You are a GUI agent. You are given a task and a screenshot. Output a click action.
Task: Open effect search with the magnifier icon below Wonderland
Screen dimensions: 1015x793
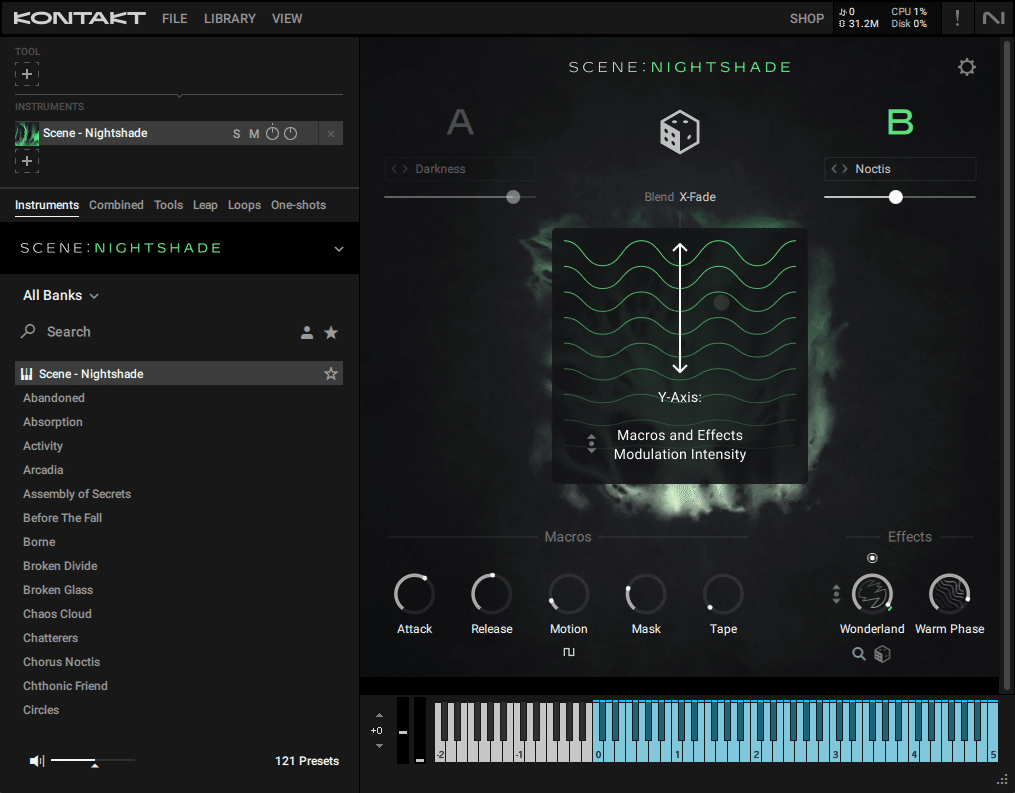click(x=858, y=653)
